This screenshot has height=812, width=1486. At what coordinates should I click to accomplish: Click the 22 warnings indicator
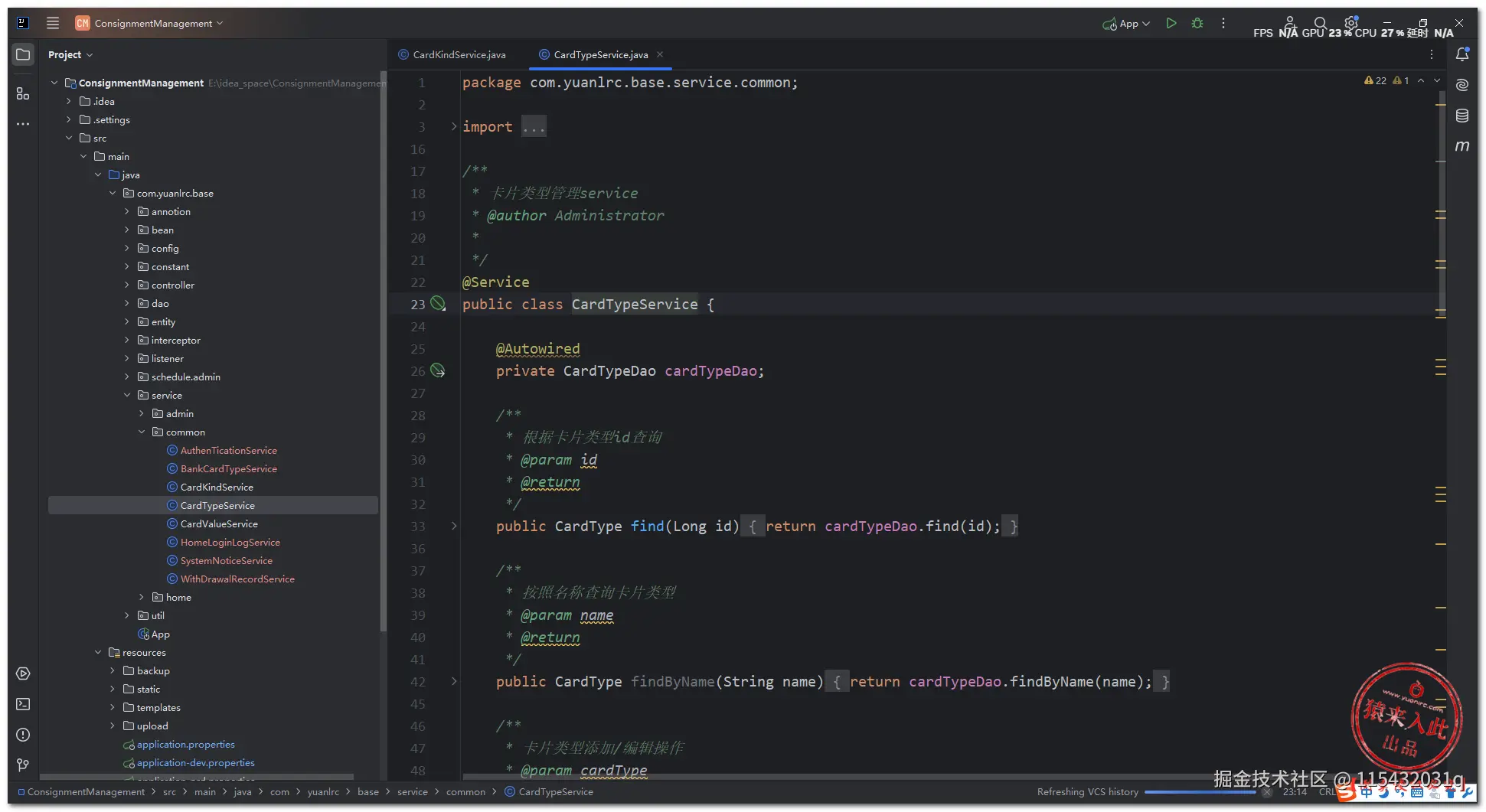[1376, 80]
